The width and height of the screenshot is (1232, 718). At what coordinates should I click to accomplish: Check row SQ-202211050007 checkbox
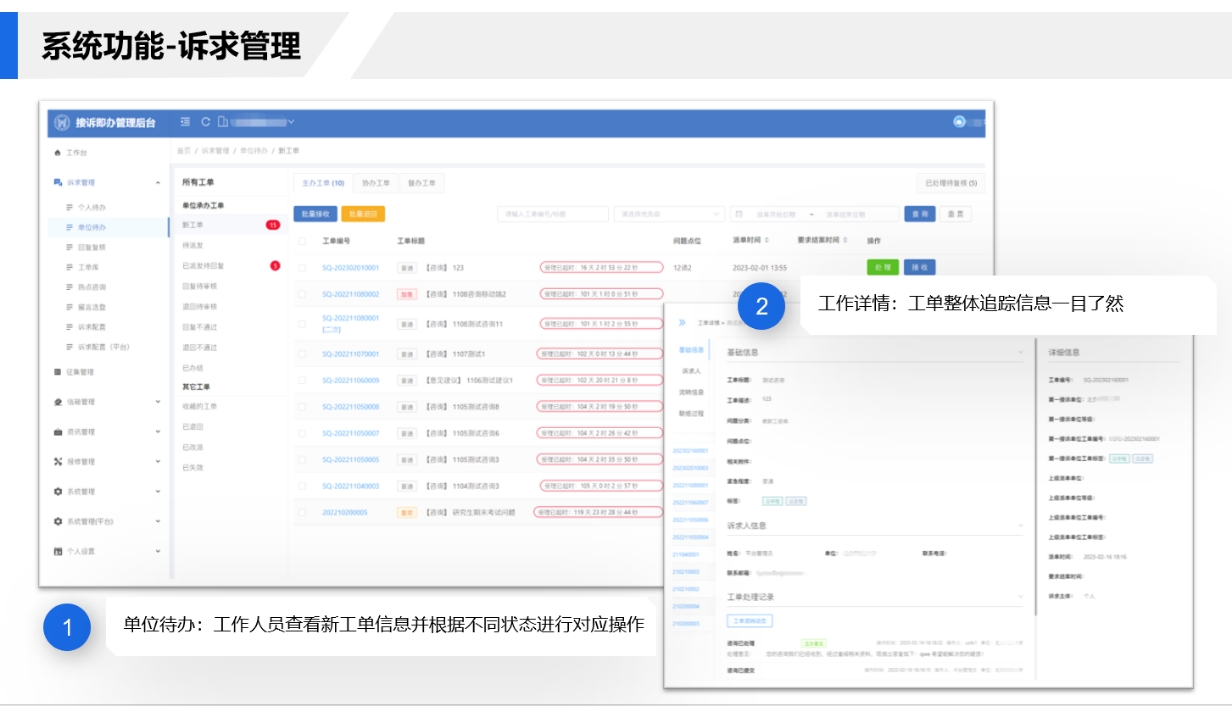coord(302,433)
